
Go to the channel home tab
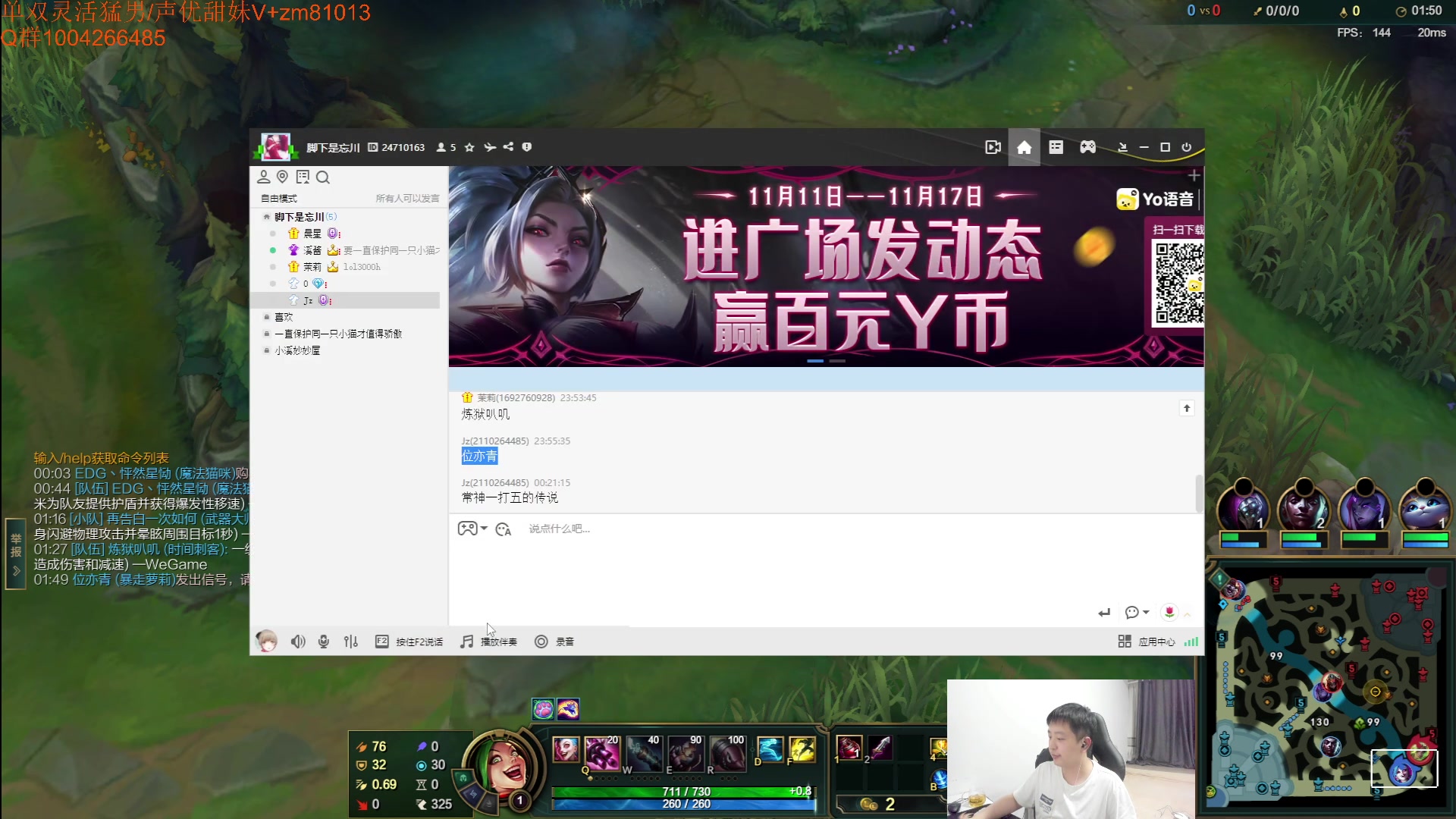[1024, 147]
